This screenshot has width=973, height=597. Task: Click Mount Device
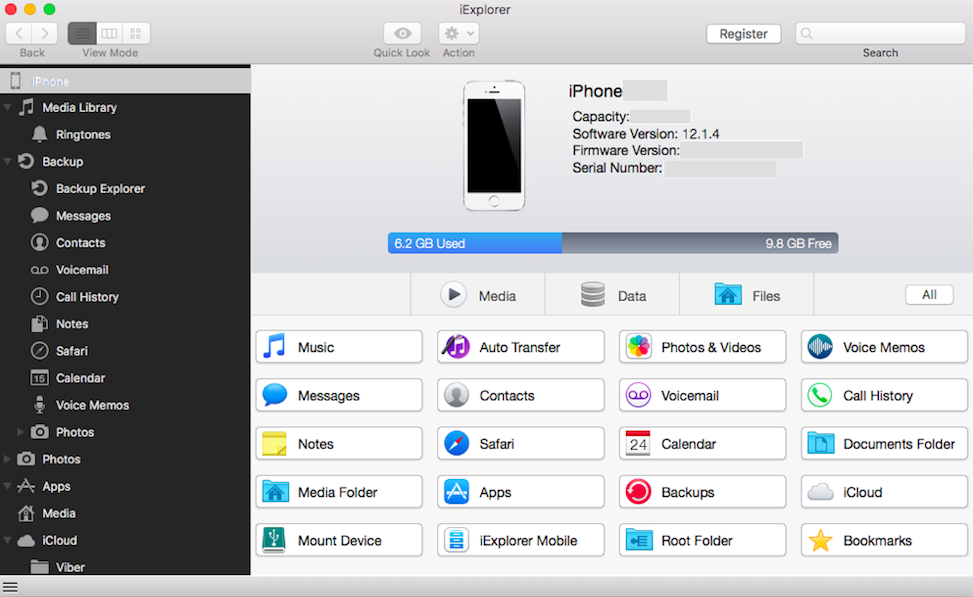(x=339, y=541)
